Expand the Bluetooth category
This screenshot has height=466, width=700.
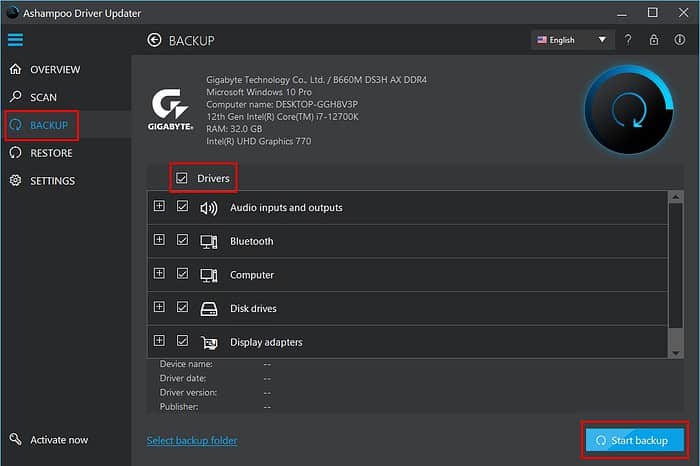point(159,239)
